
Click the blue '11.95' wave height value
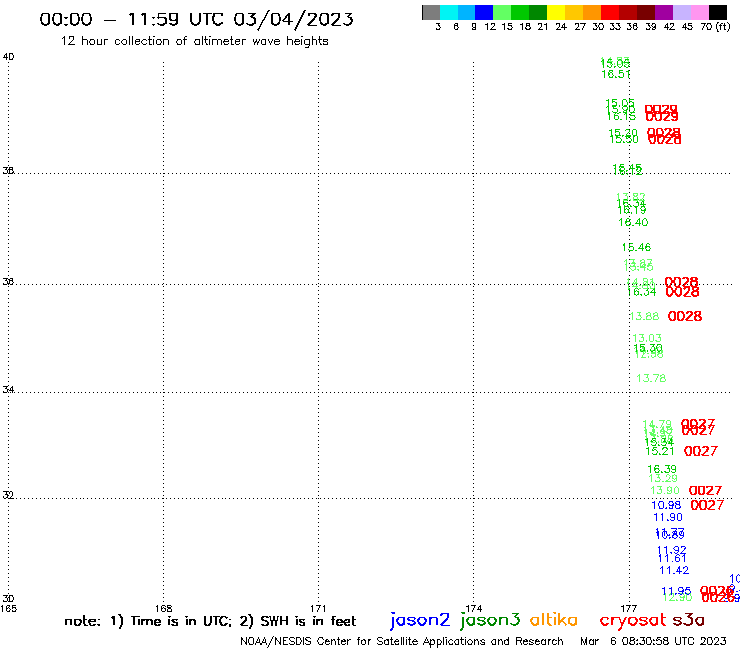pyautogui.click(x=676, y=591)
